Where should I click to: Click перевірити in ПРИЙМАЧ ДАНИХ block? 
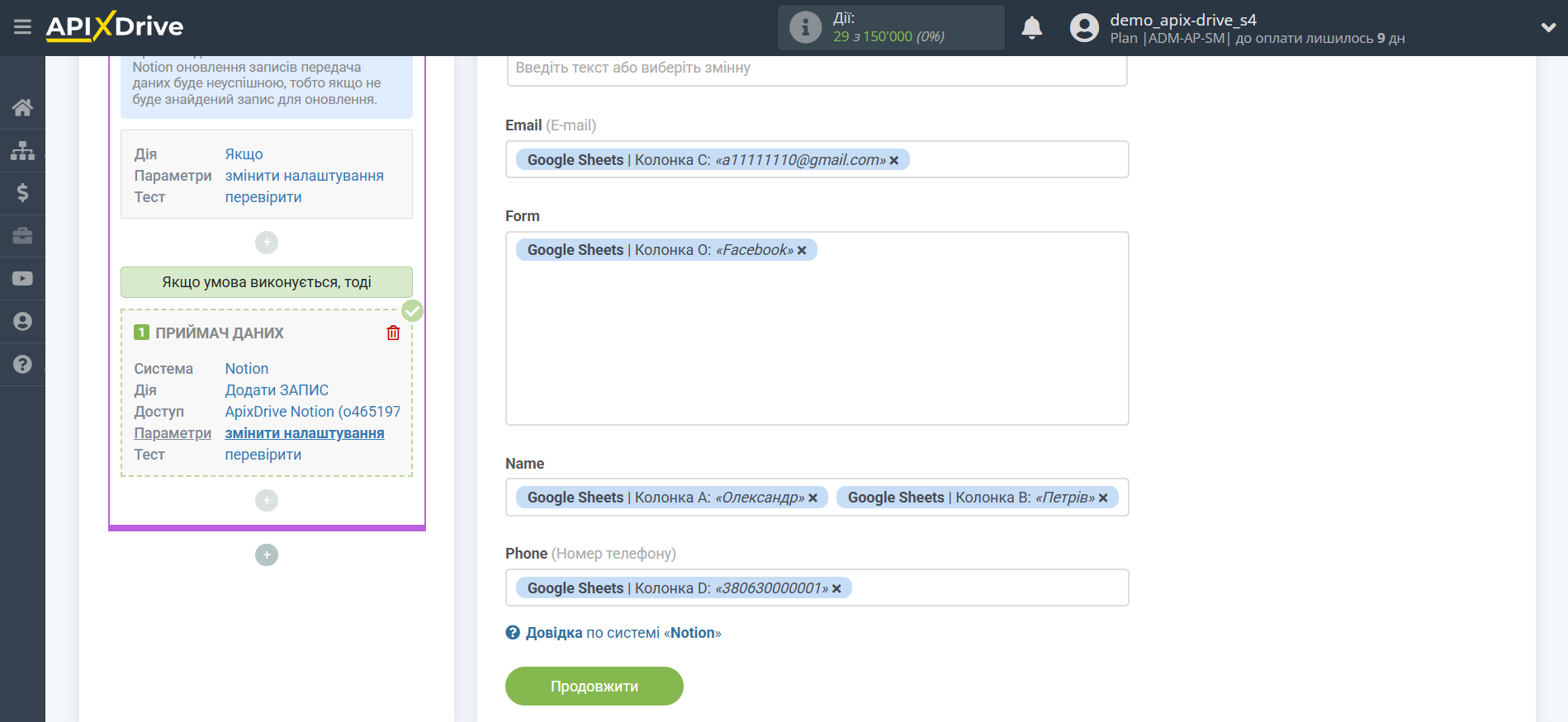tap(263, 455)
